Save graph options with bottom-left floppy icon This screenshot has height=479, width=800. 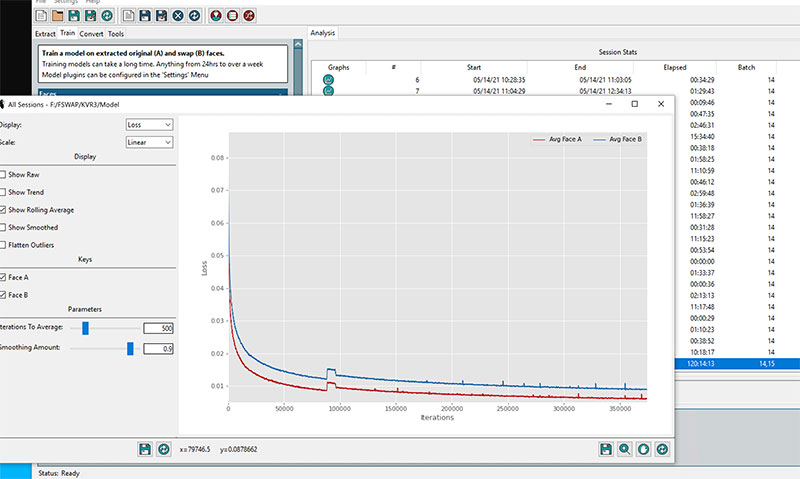coord(145,449)
